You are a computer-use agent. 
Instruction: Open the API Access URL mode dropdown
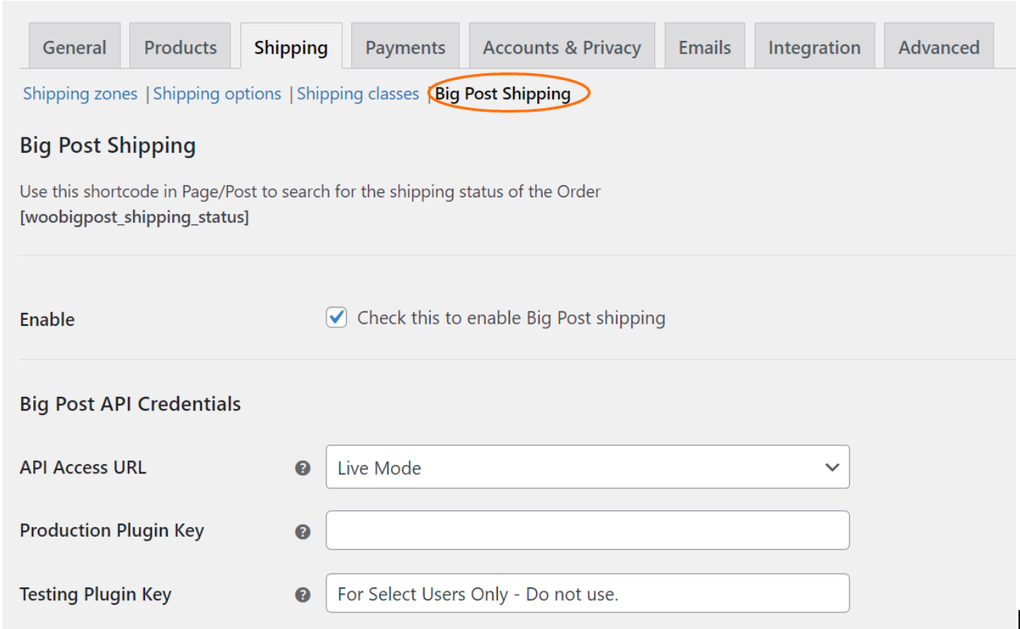point(587,467)
